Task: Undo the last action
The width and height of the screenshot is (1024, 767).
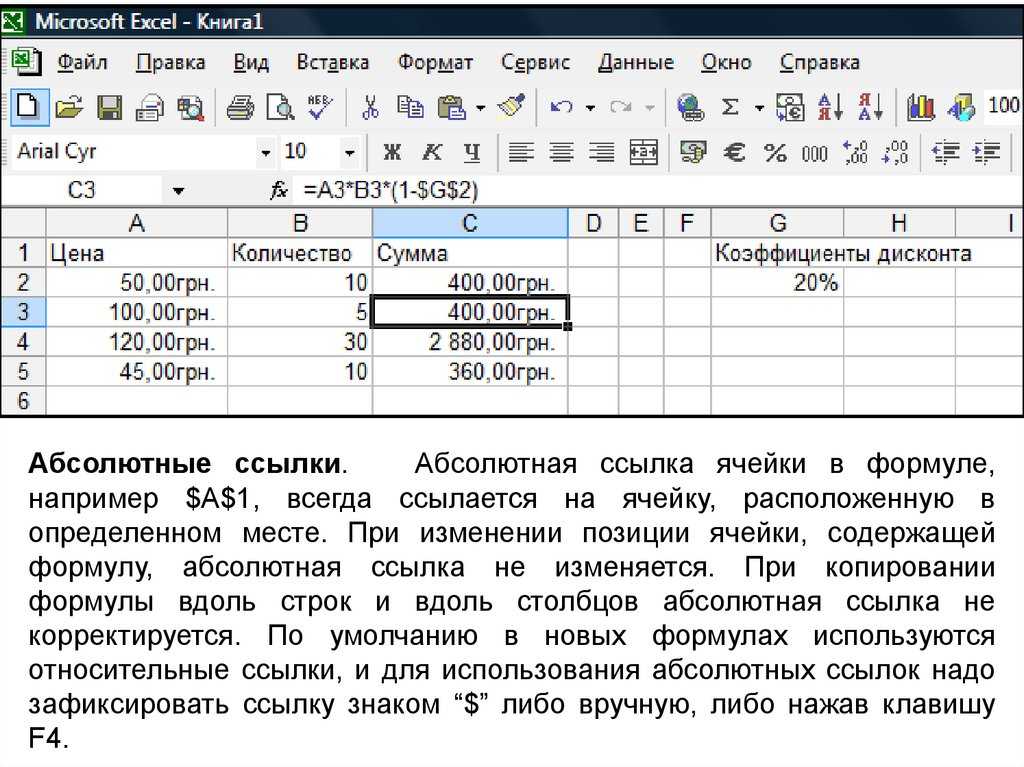Action: (561, 106)
